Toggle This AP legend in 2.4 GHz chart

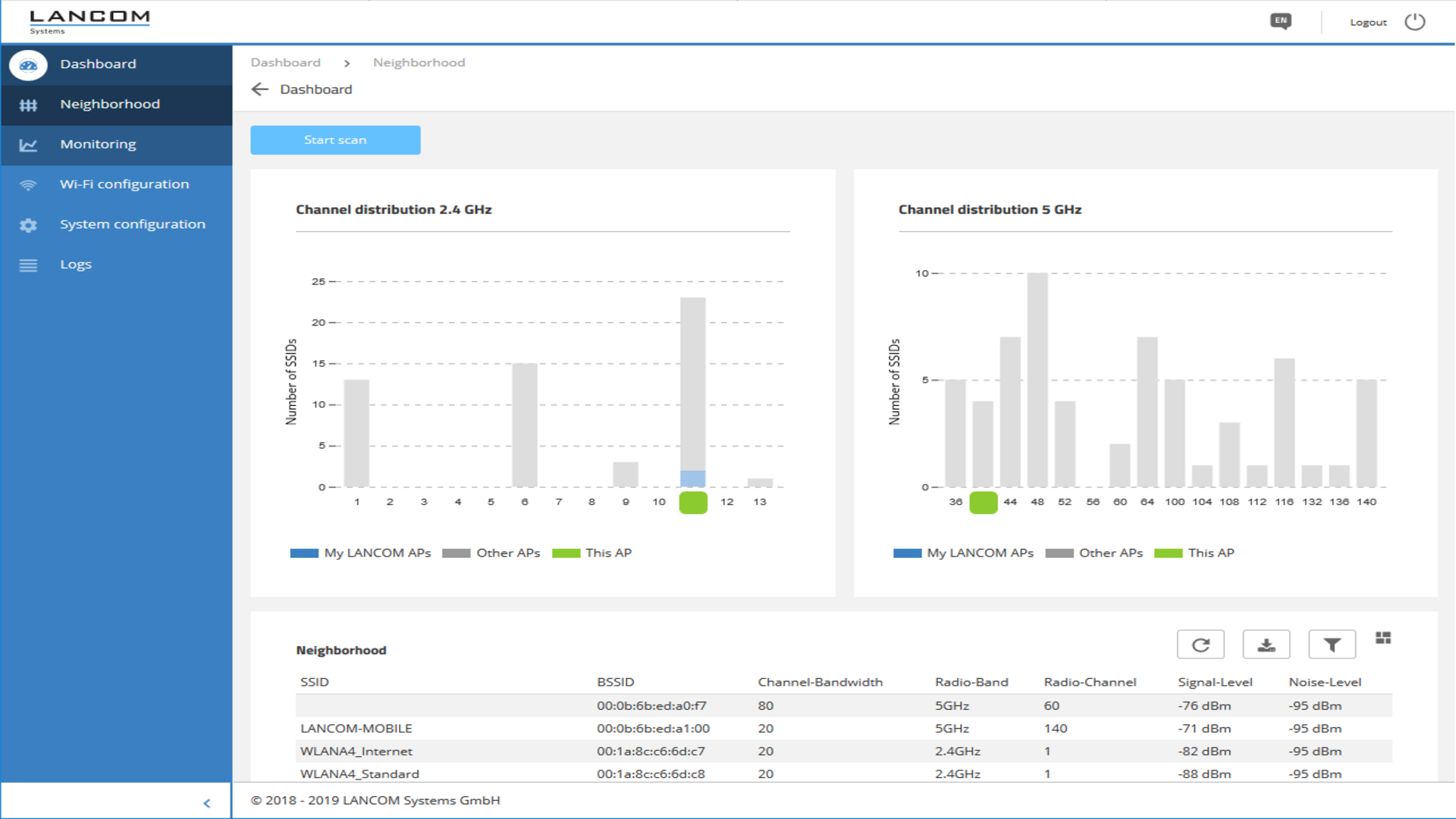click(x=591, y=553)
